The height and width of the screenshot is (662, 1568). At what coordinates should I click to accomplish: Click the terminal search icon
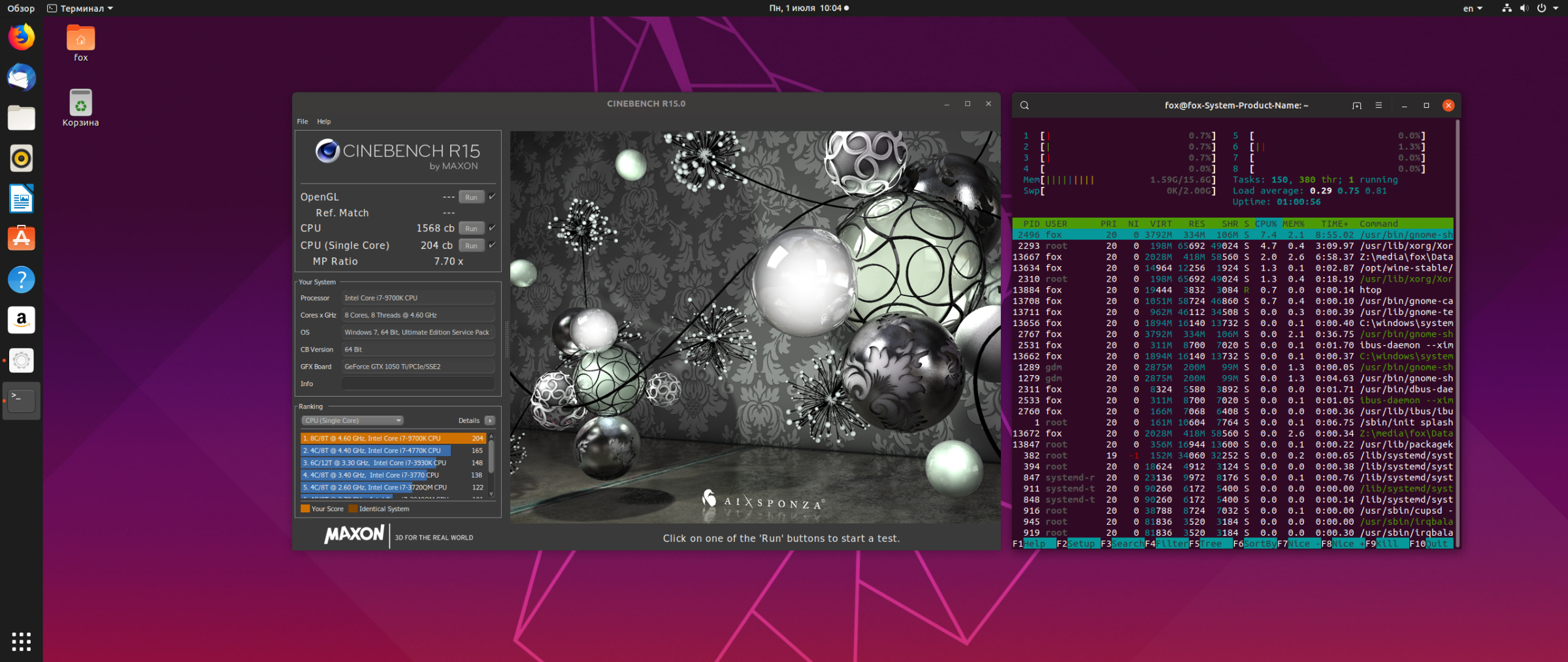click(x=1024, y=105)
